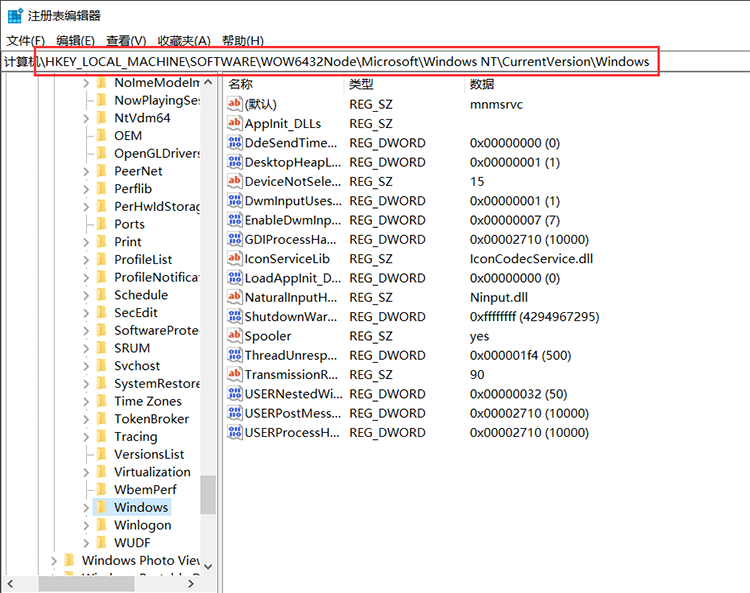
Task: Click the AppInit_DLLs string value icon
Action: 235,124
